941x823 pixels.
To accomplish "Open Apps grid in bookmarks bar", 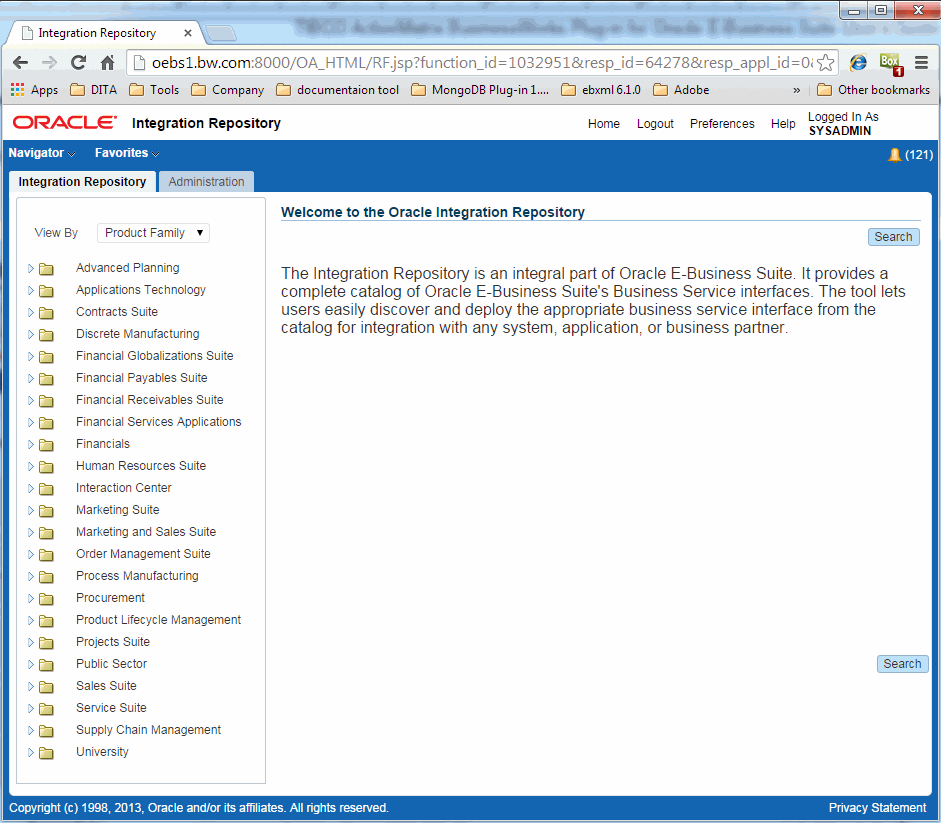I will coord(34,90).
